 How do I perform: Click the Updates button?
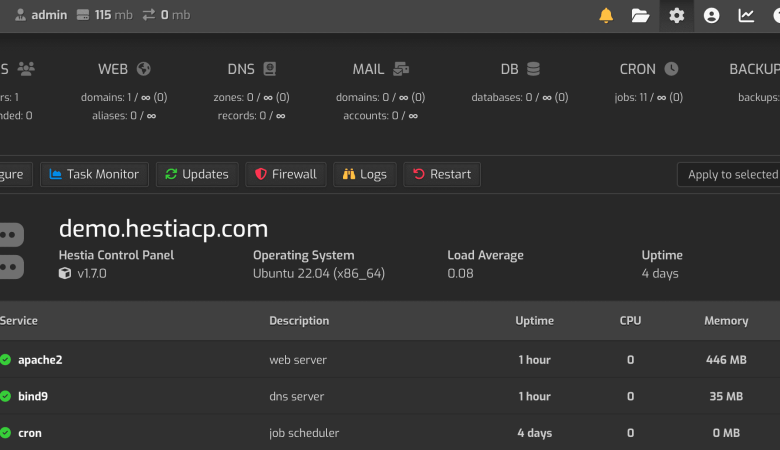coord(197,175)
